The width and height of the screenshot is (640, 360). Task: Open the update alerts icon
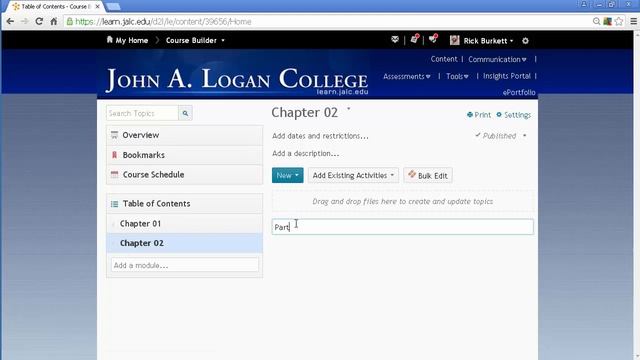pos(414,39)
